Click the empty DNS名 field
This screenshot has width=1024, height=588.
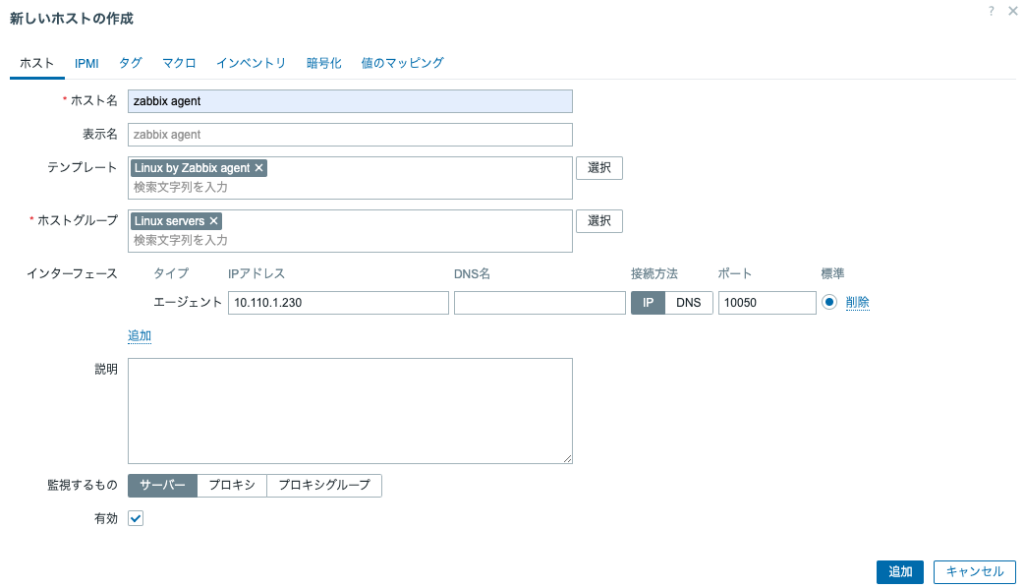540,302
